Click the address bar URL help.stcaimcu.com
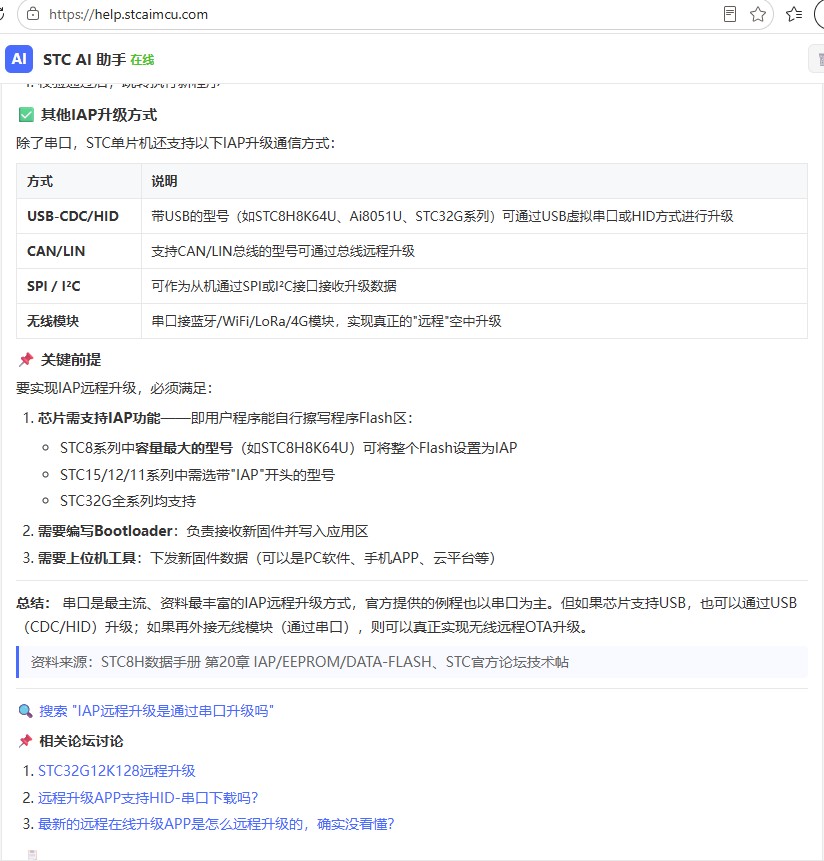 pos(128,14)
